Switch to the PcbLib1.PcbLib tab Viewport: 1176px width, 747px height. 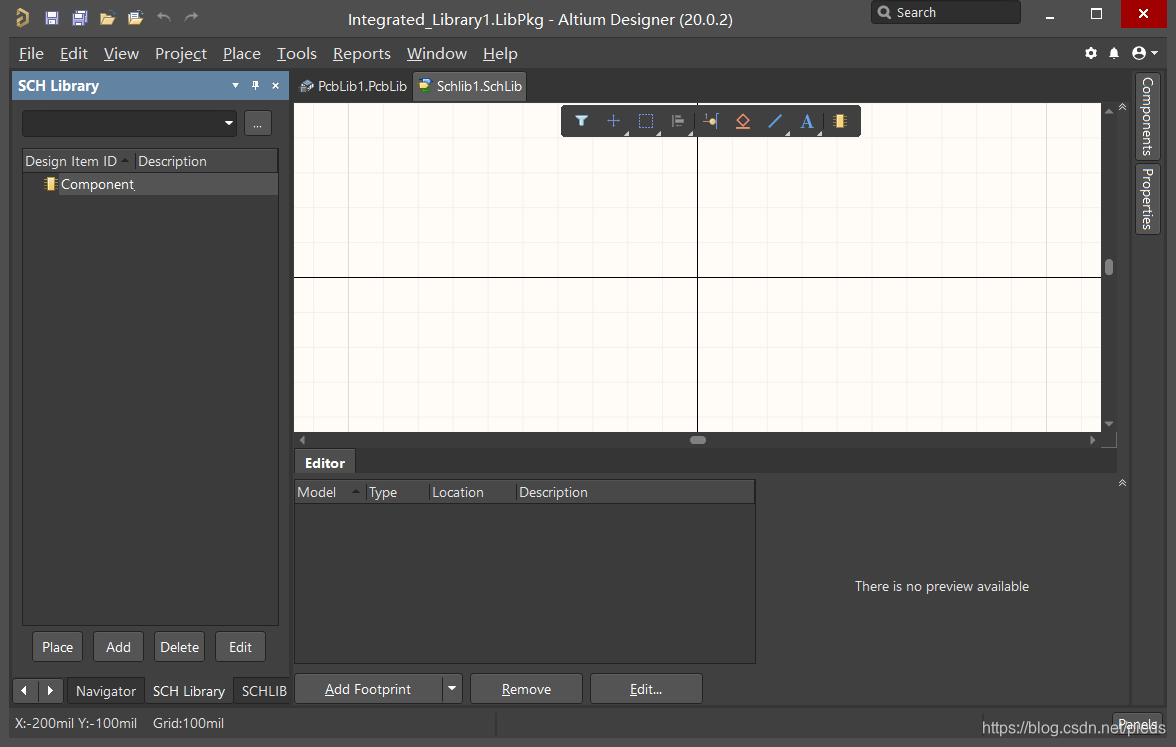pyautogui.click(x=353, y=86)
